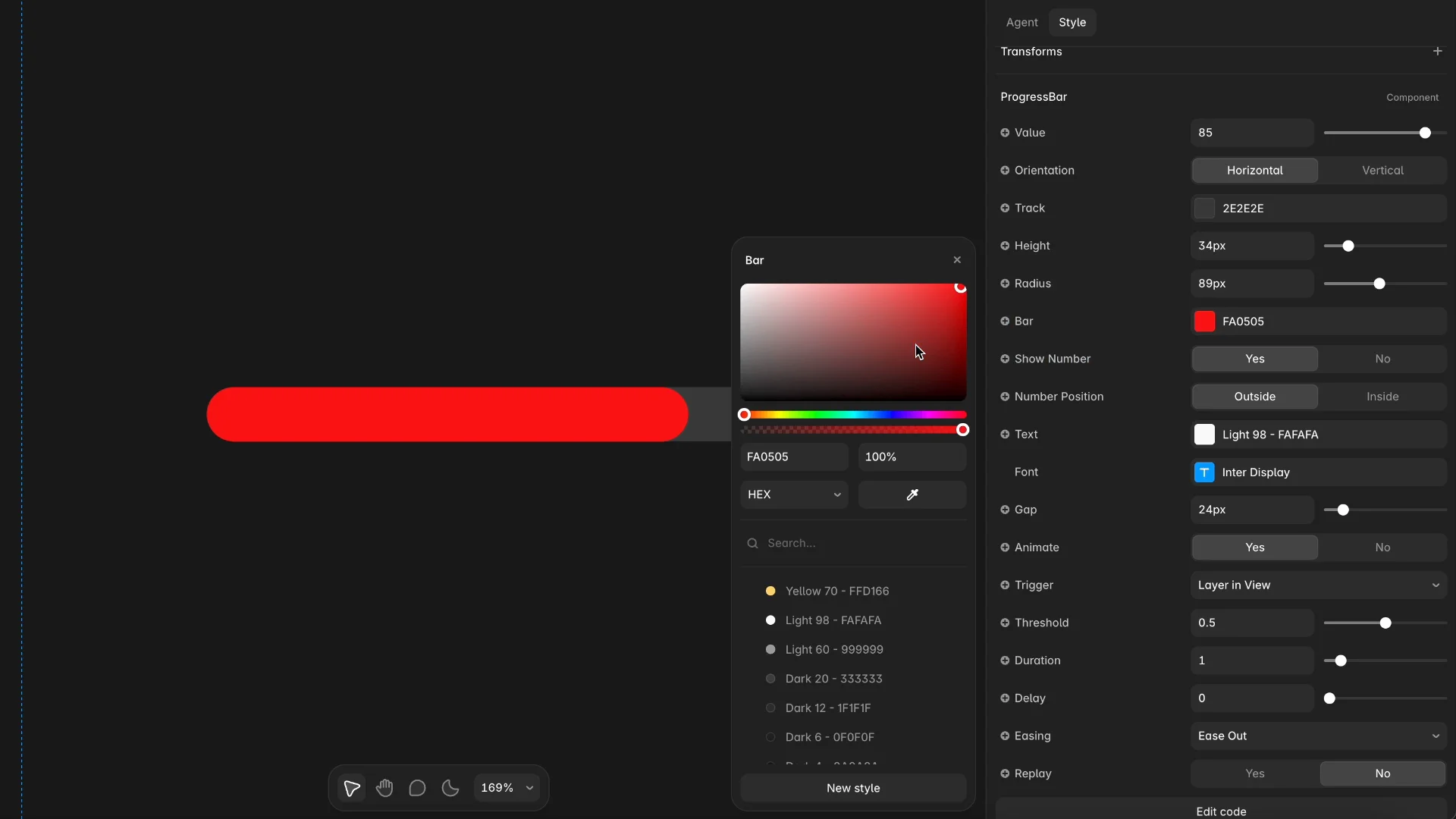The height and width of the screenshot is (819, 1456).
Task: Click the Bar color swatch FA0505
Action: pos(1204,322)
